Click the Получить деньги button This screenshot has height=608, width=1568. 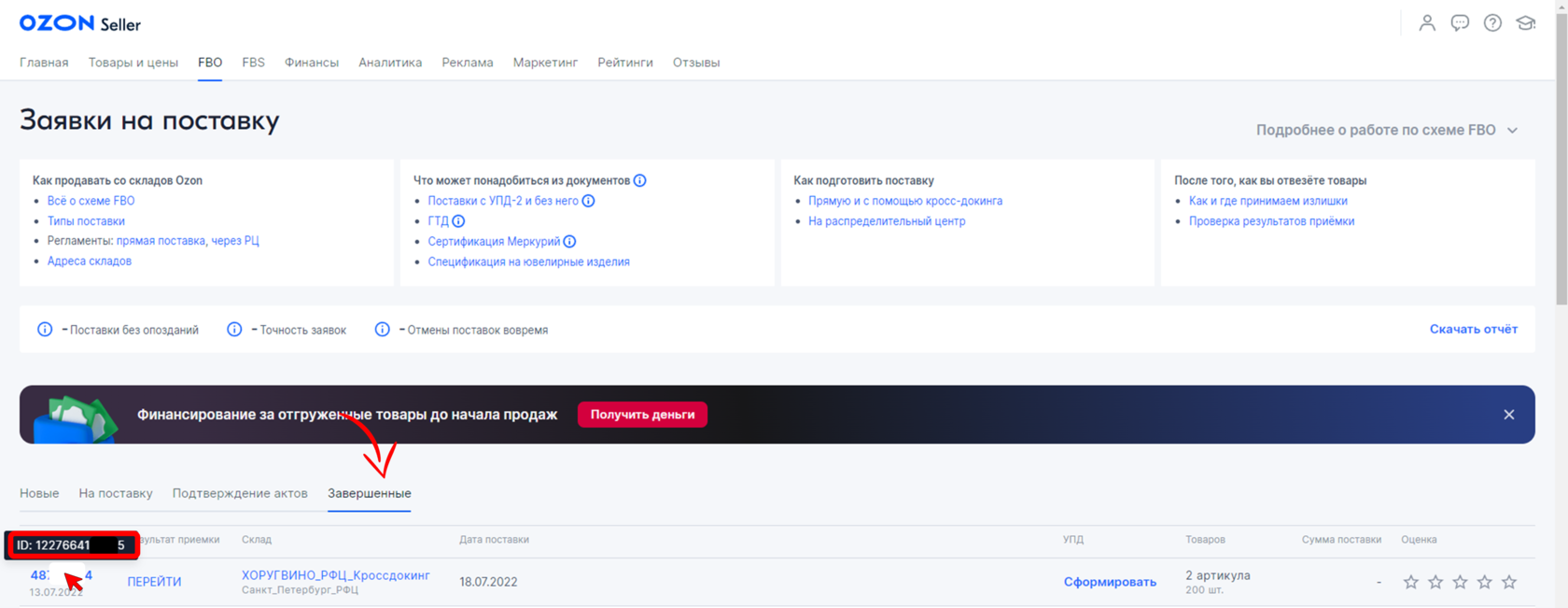642,415
